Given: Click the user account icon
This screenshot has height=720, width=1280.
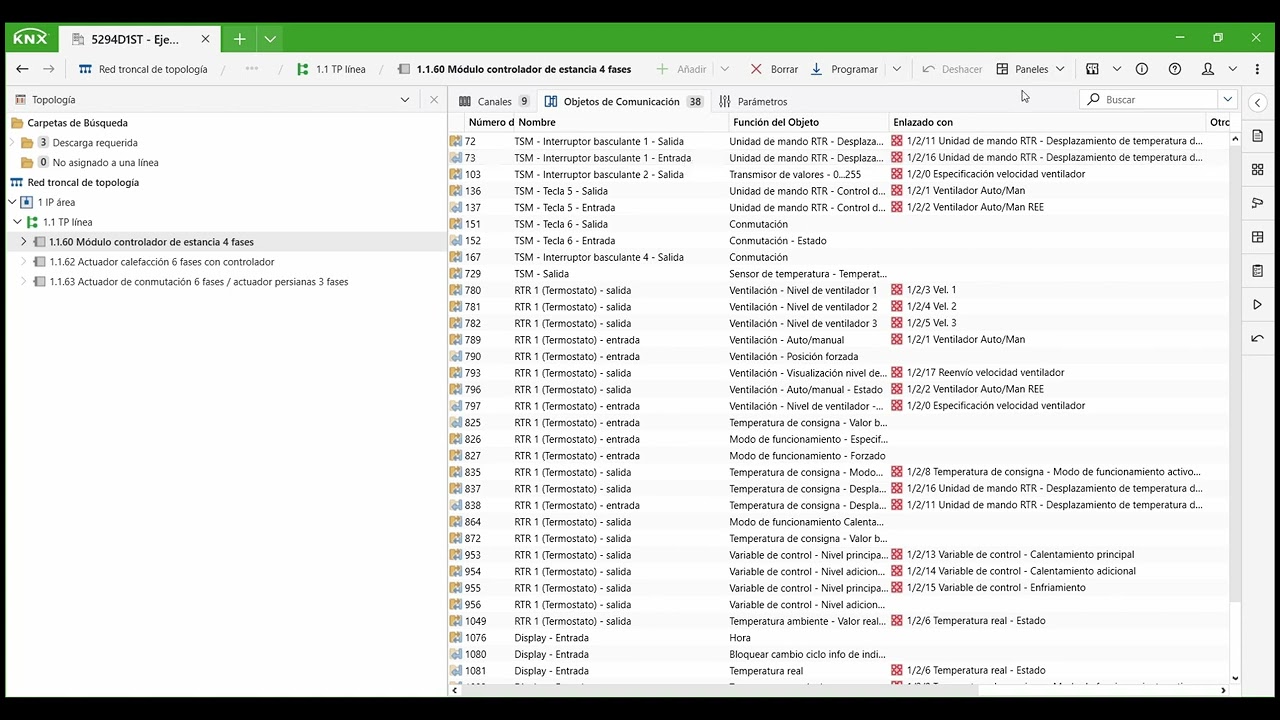Looking at the screenshot, I should (1208, 69).
